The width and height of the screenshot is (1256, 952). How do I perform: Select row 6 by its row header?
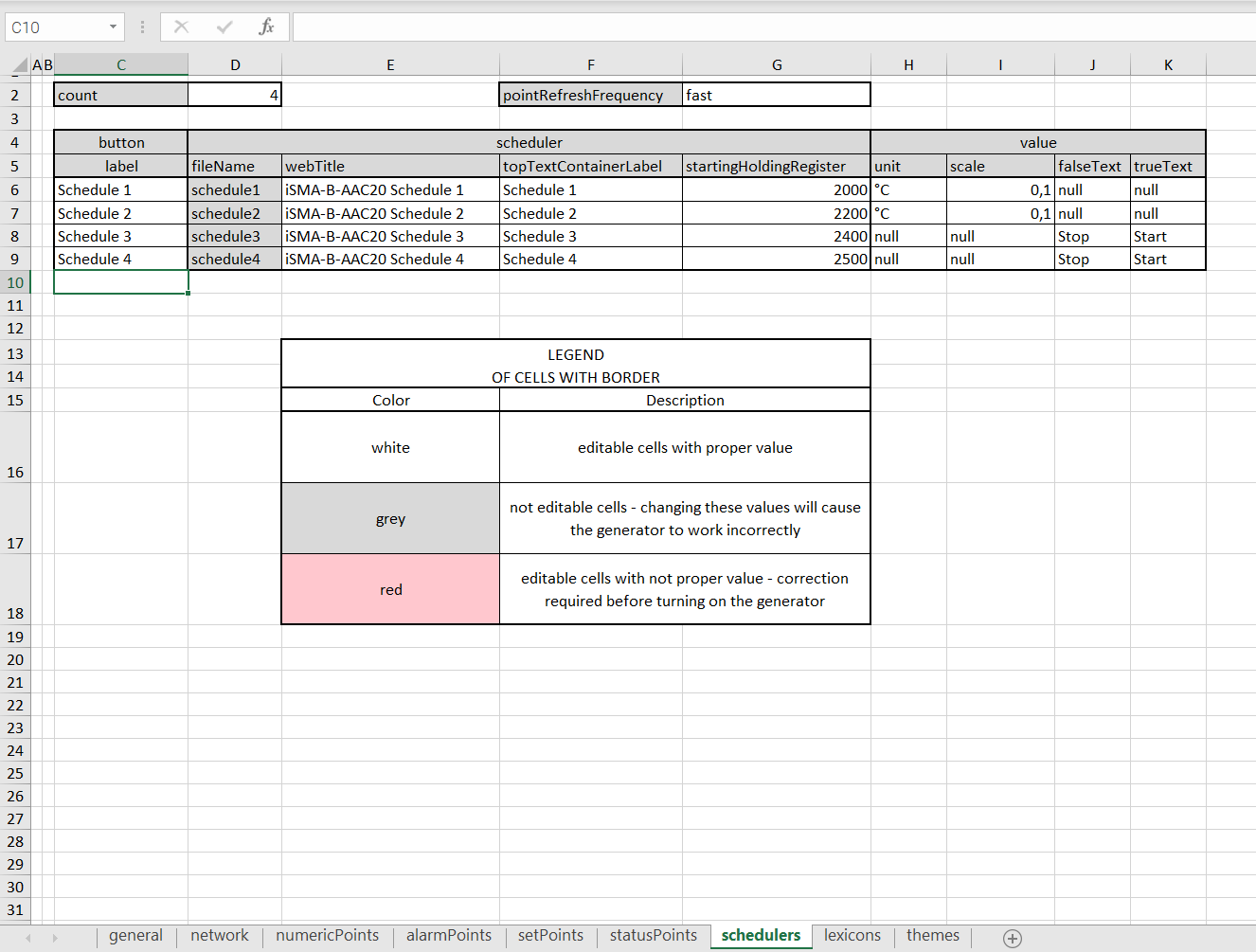tap(15, 189)
